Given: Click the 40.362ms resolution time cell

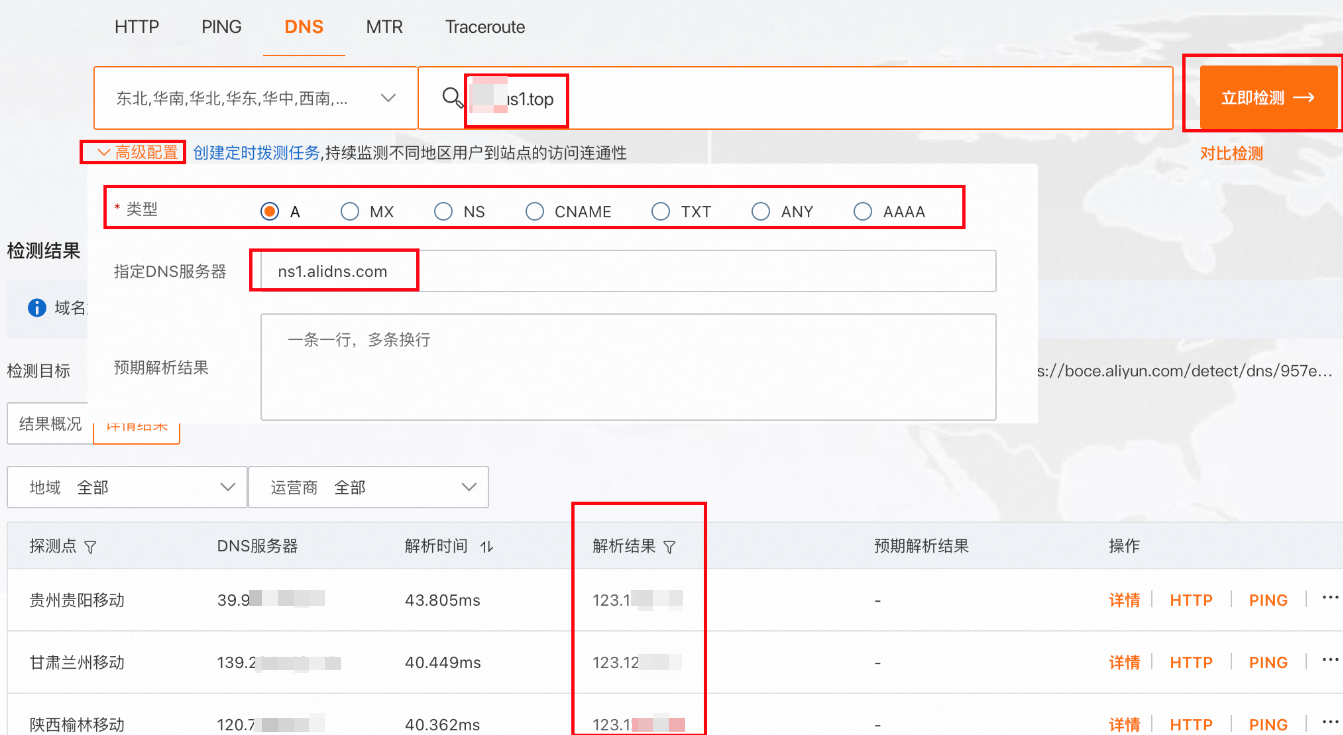Looking at the screenshot, I should (442, 724).
